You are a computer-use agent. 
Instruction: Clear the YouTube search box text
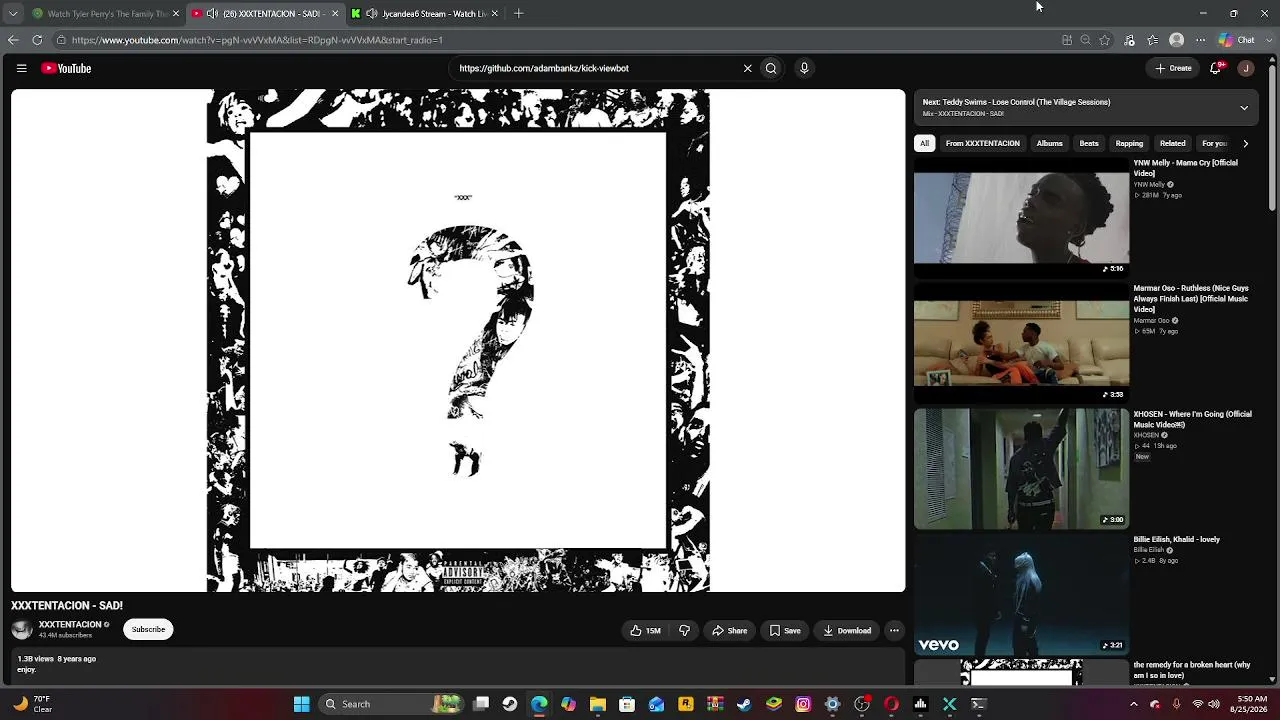(x=747, y=68)
